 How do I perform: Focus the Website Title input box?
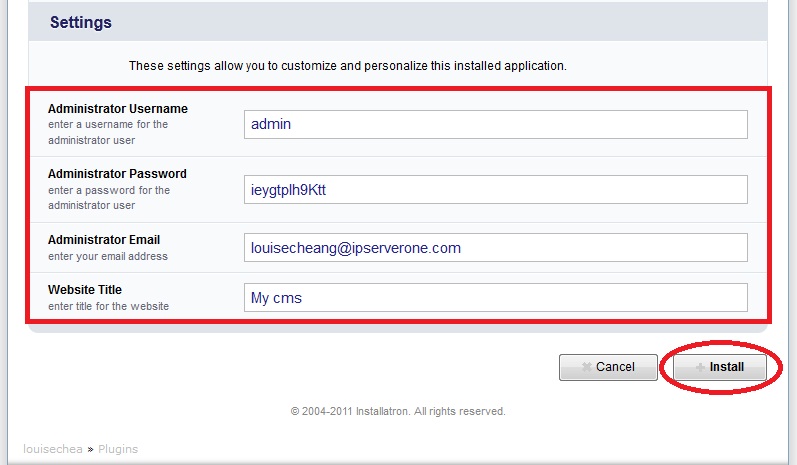[x=496, y=297]
